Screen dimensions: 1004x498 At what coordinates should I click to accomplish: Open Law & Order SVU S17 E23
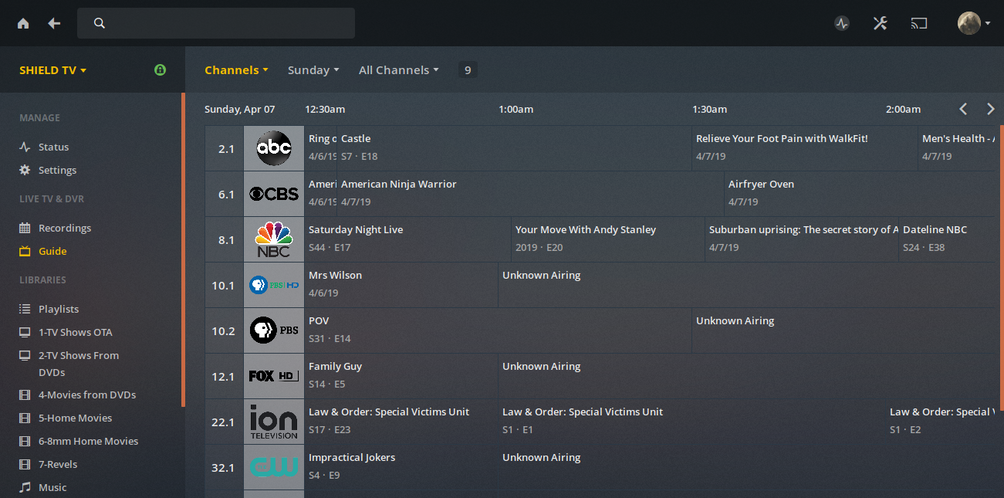point(401,421)
